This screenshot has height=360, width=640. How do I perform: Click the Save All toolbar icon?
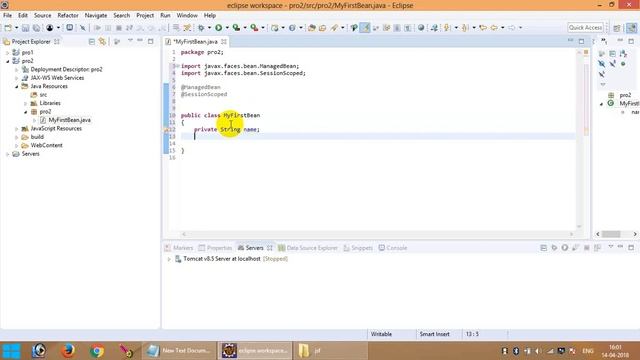[36, 28]
